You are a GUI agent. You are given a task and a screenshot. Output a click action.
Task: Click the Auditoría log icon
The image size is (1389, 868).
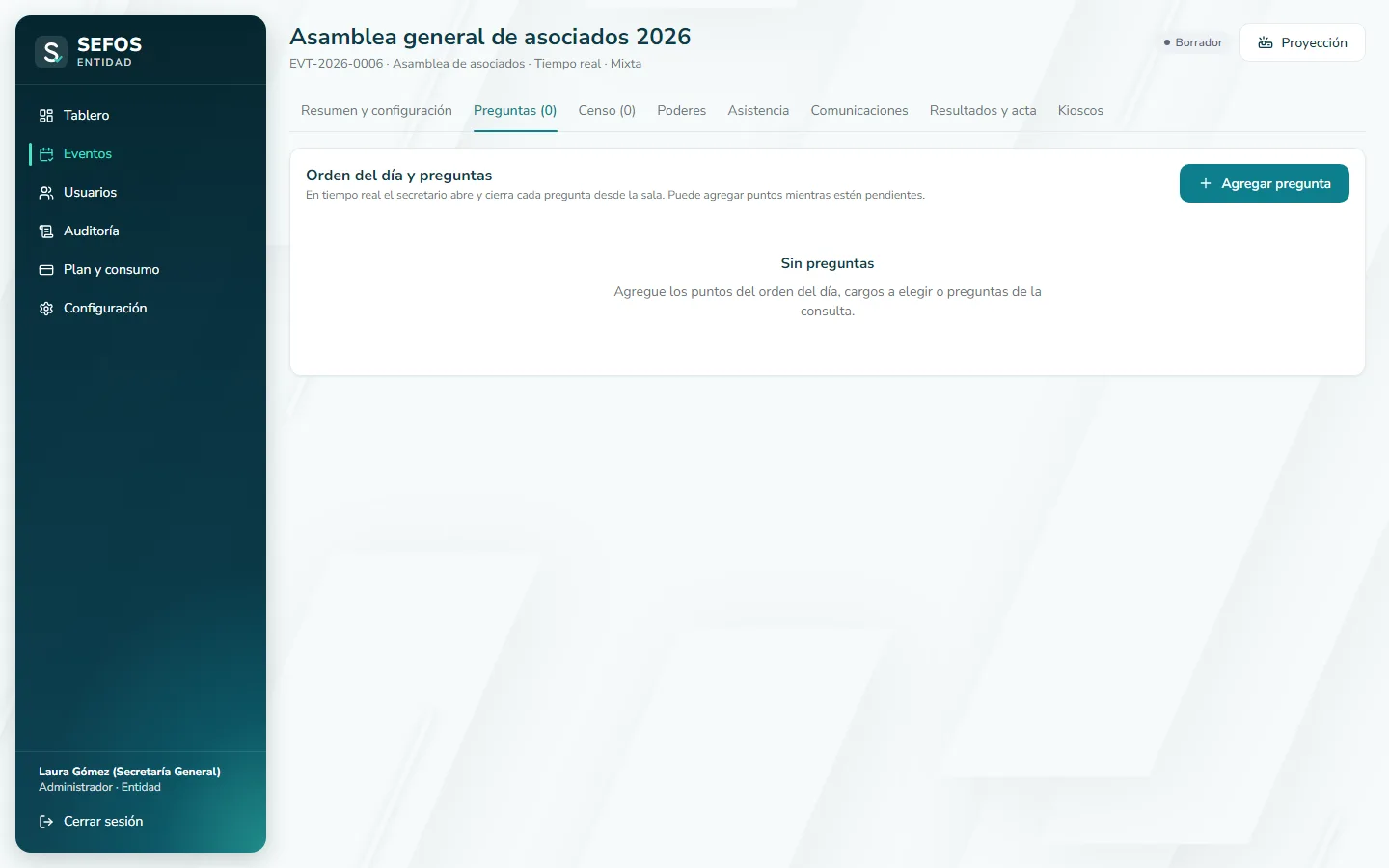click(x=46, y=231)
